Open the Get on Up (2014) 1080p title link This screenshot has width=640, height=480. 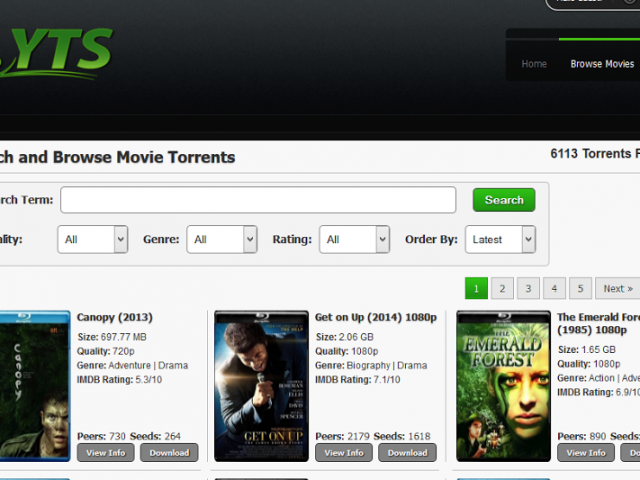point(376,318)
